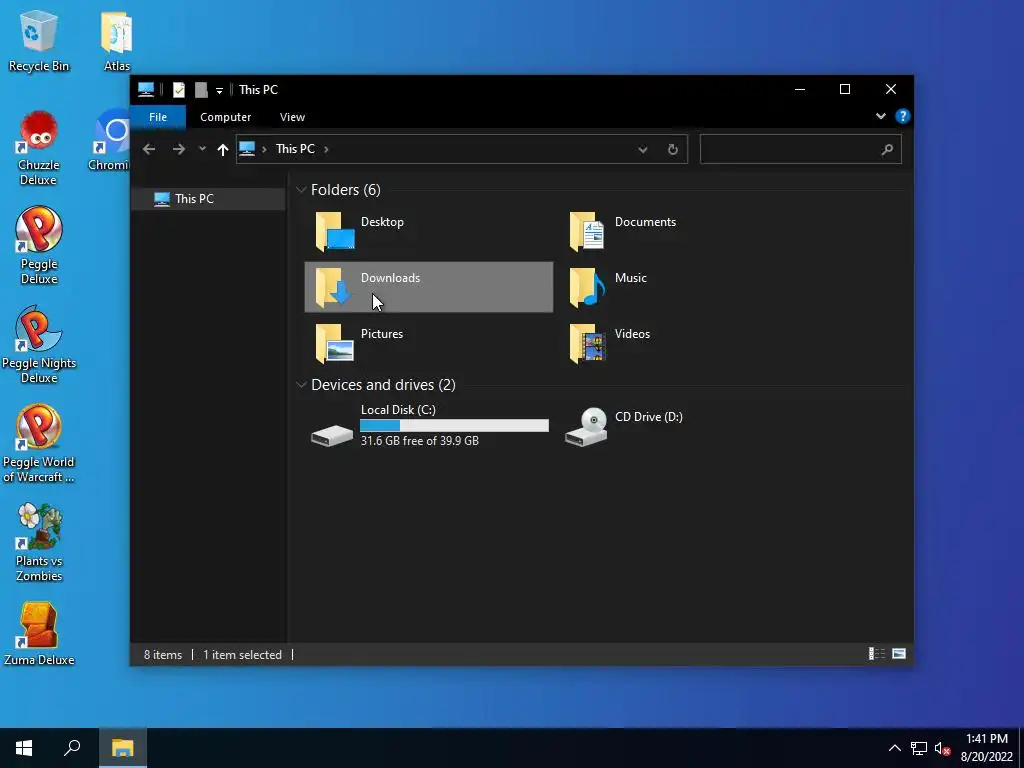Select This PC in the navigation pane
This screenshot has width=1024, height=768.
click(x=208, y=199)
